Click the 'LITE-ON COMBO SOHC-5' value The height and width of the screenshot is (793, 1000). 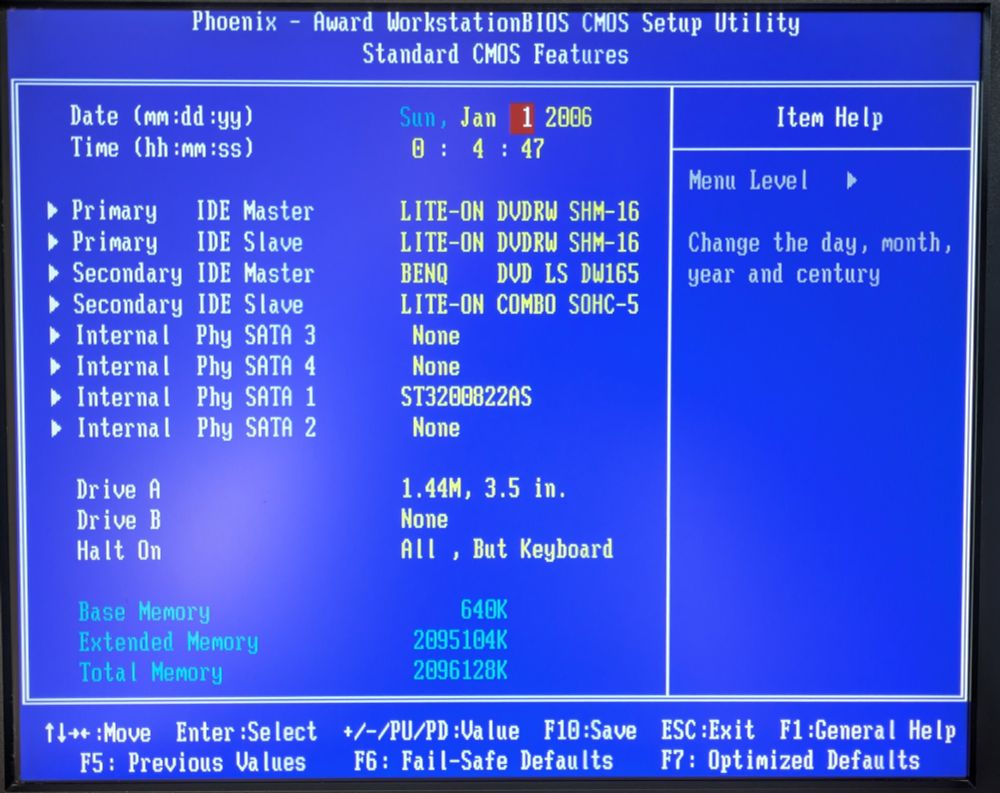(520, 304)
